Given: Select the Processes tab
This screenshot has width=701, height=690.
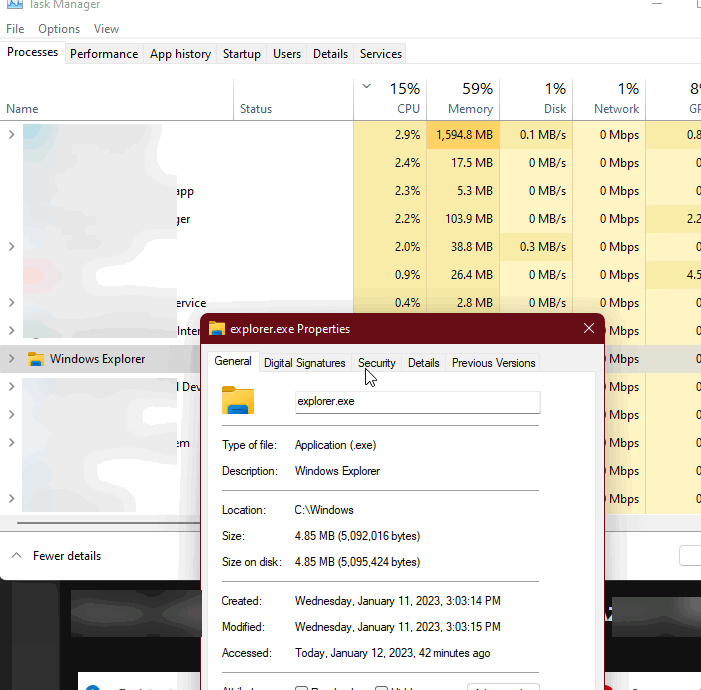Looking at the screenshot, I should [33, 53].
